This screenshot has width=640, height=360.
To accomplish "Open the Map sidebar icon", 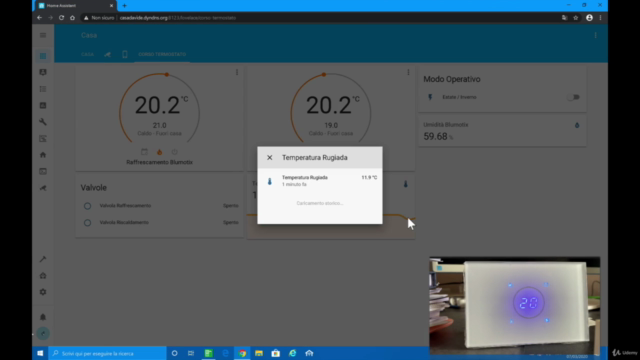I will [43, 72].
